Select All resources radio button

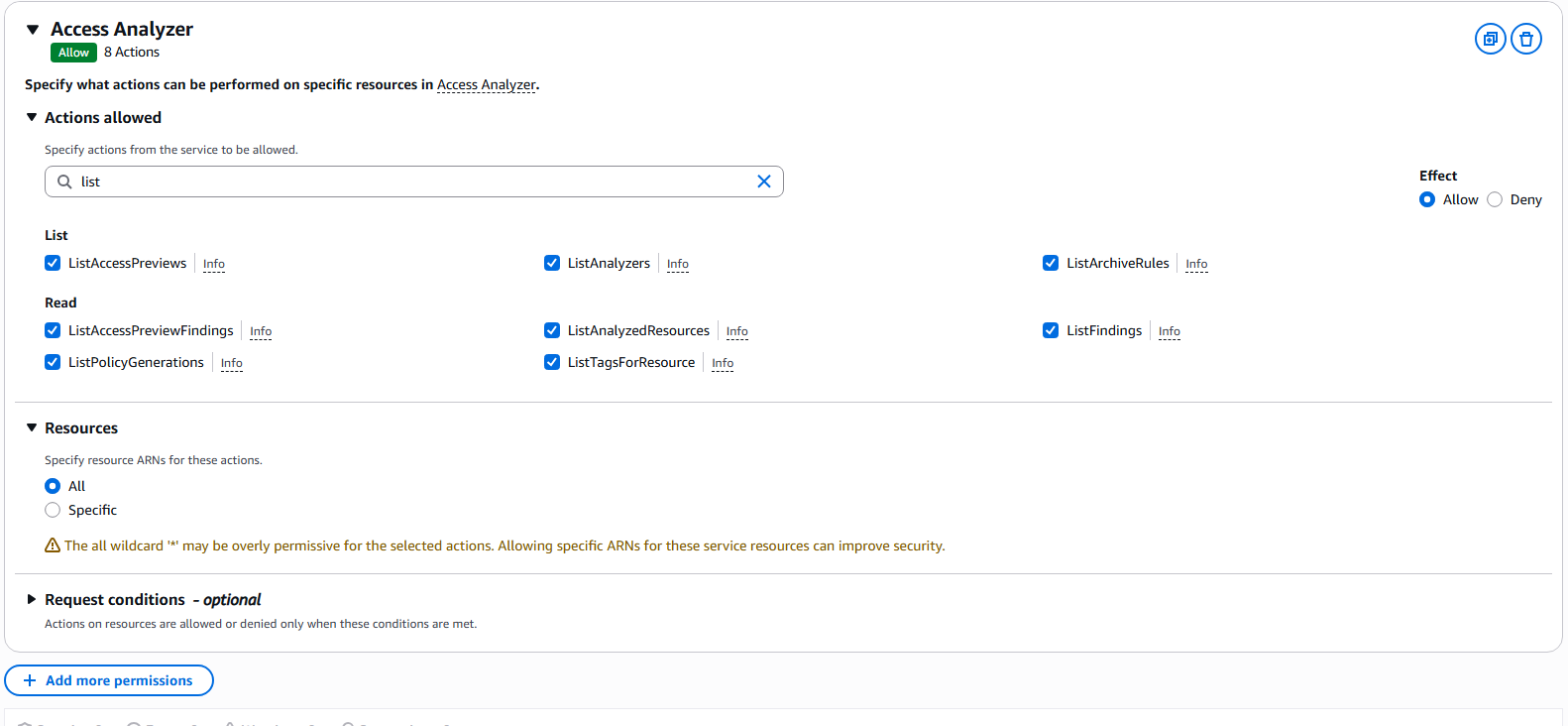(x=53, y=486)
